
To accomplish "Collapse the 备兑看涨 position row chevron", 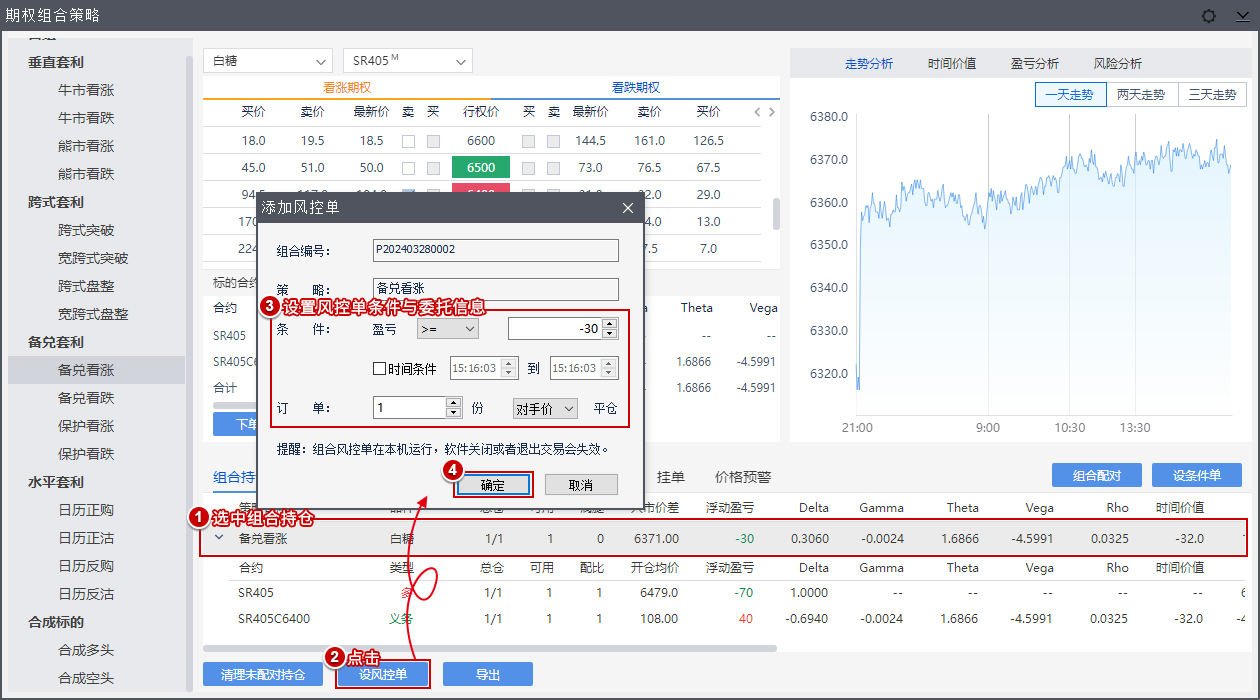I will pos(219,538).
